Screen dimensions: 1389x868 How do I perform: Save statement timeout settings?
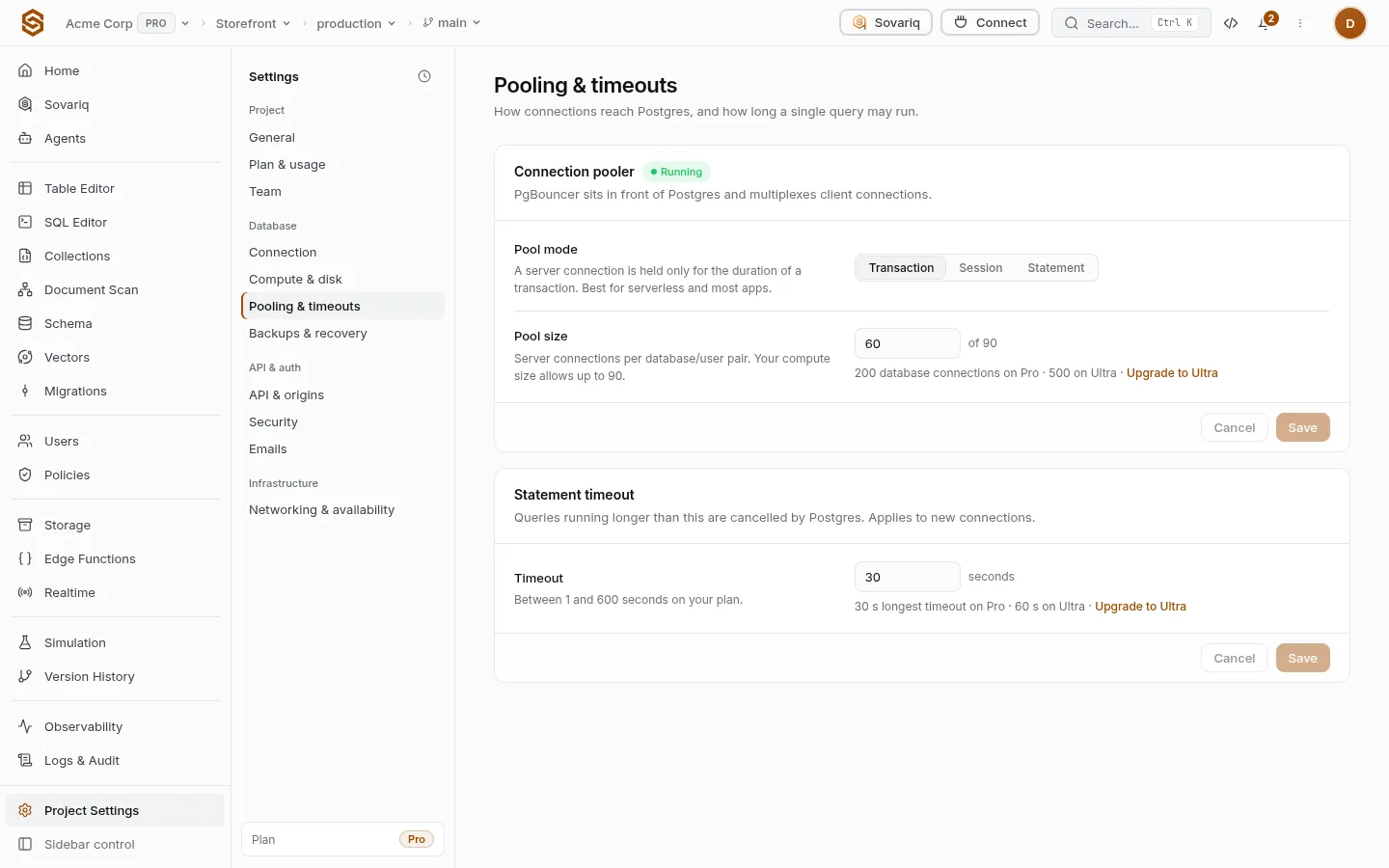click(x=1302, y=658)
